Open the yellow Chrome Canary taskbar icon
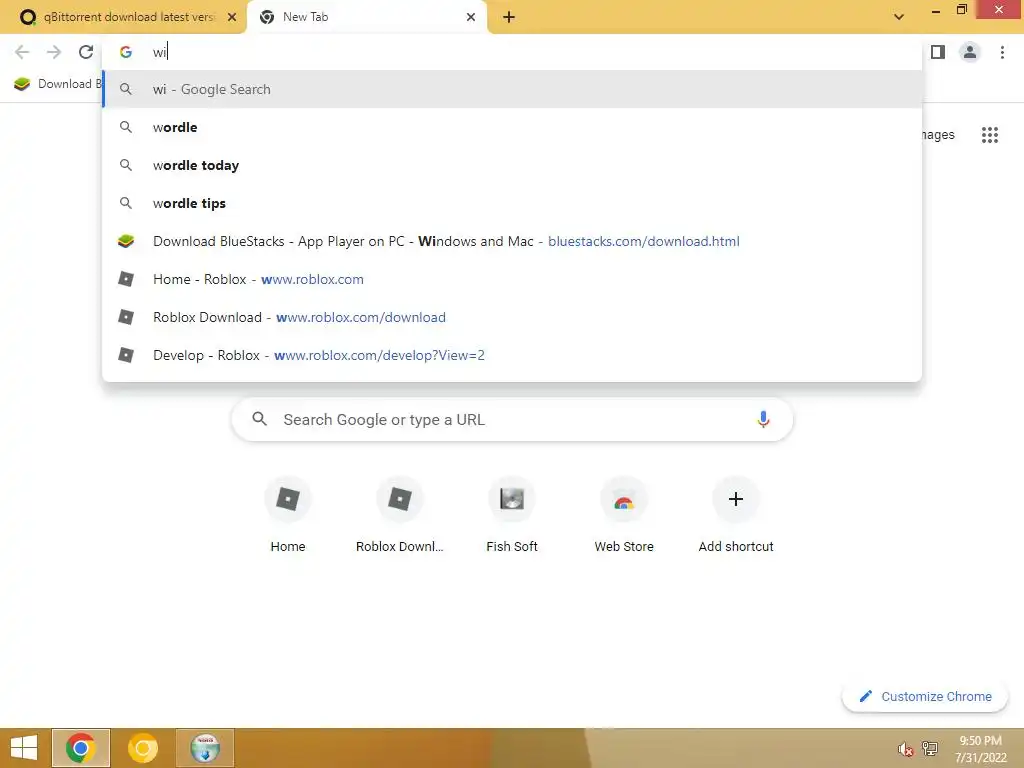1024x768 pixels. (142, 748)
